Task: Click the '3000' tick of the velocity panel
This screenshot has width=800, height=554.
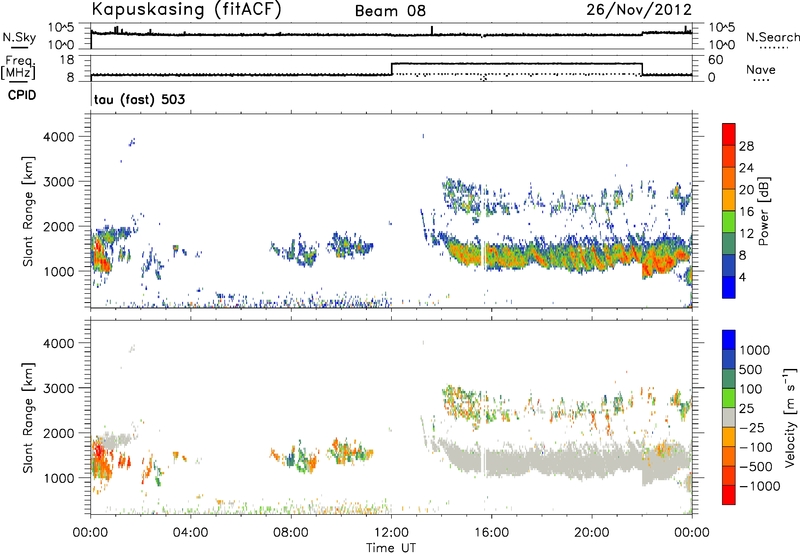Action: point(58,388)
